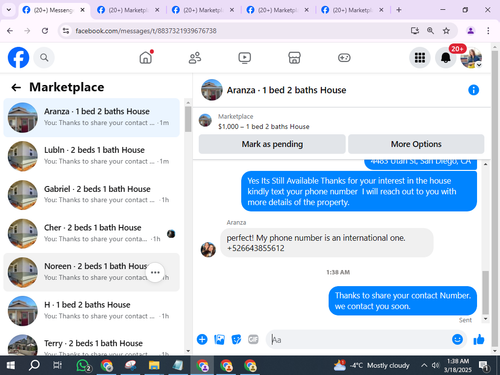Click the address bar URL

point(146,31)
